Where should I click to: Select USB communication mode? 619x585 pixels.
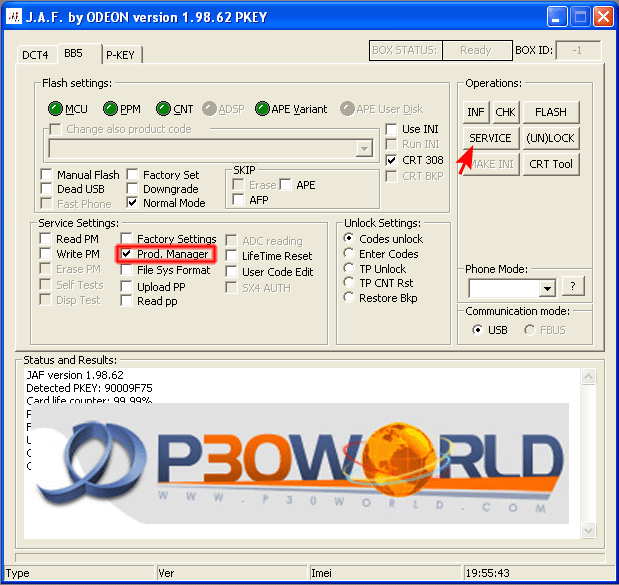pyautogui.click(x=478, y=330)
